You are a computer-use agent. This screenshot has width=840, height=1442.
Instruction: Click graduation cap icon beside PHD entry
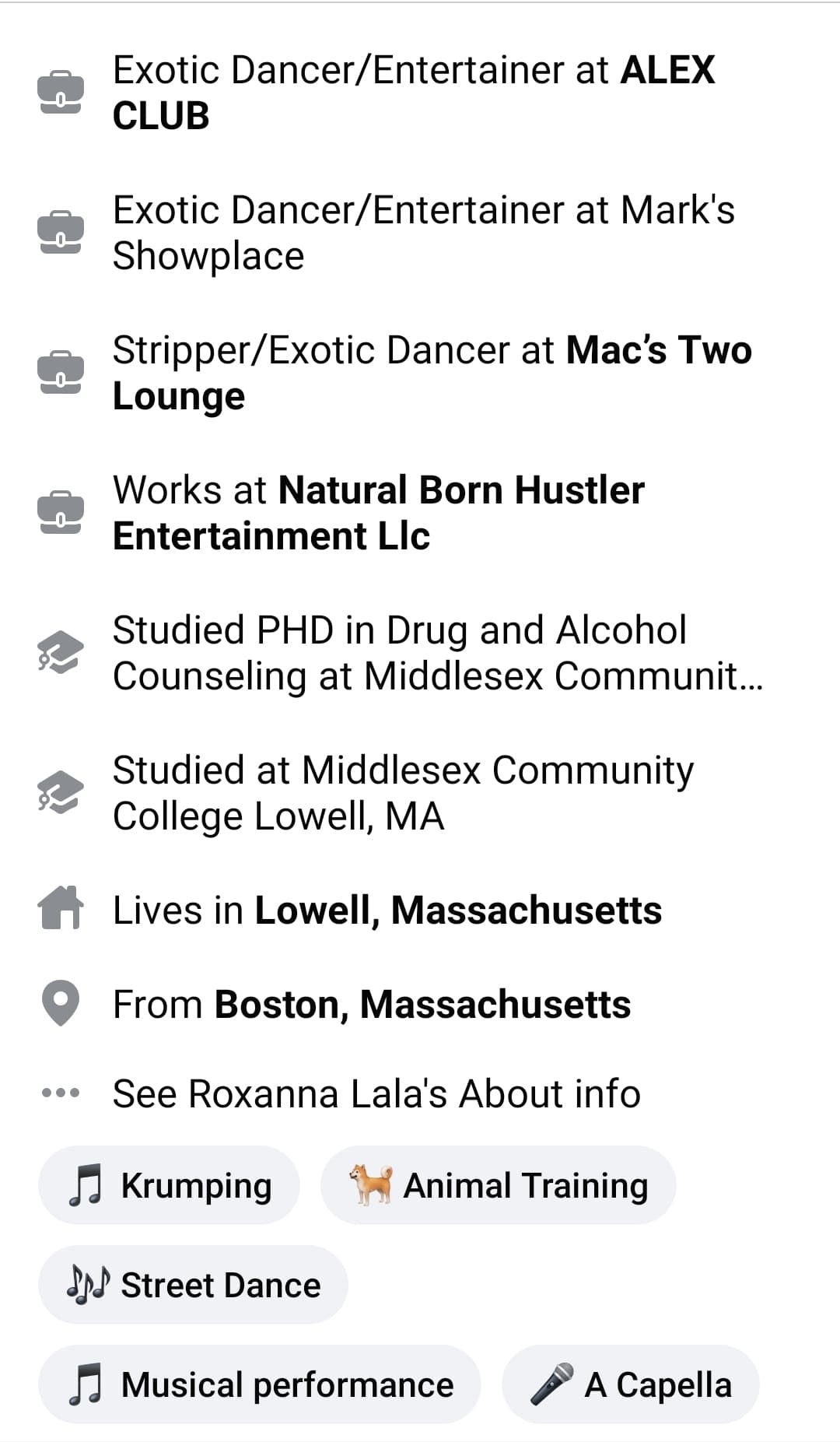[x=60, y=653]
